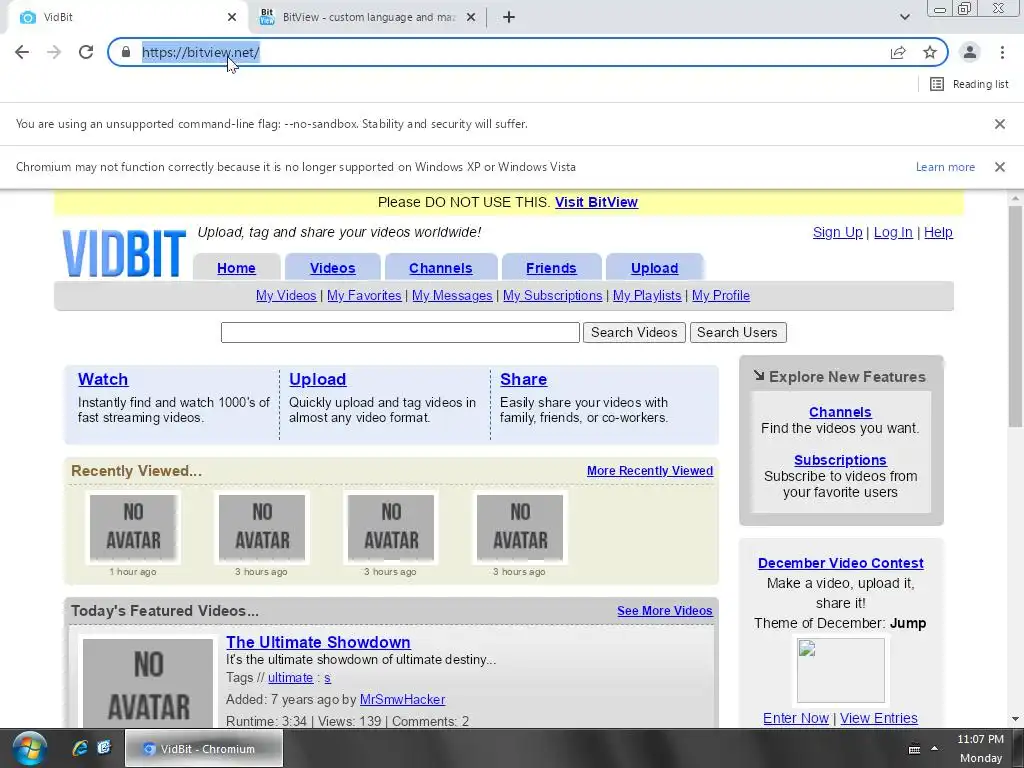Open the Videos navigation tab
Image resolution: width=1024 pixels, height=768 pixels.
(x=332, y=268)
